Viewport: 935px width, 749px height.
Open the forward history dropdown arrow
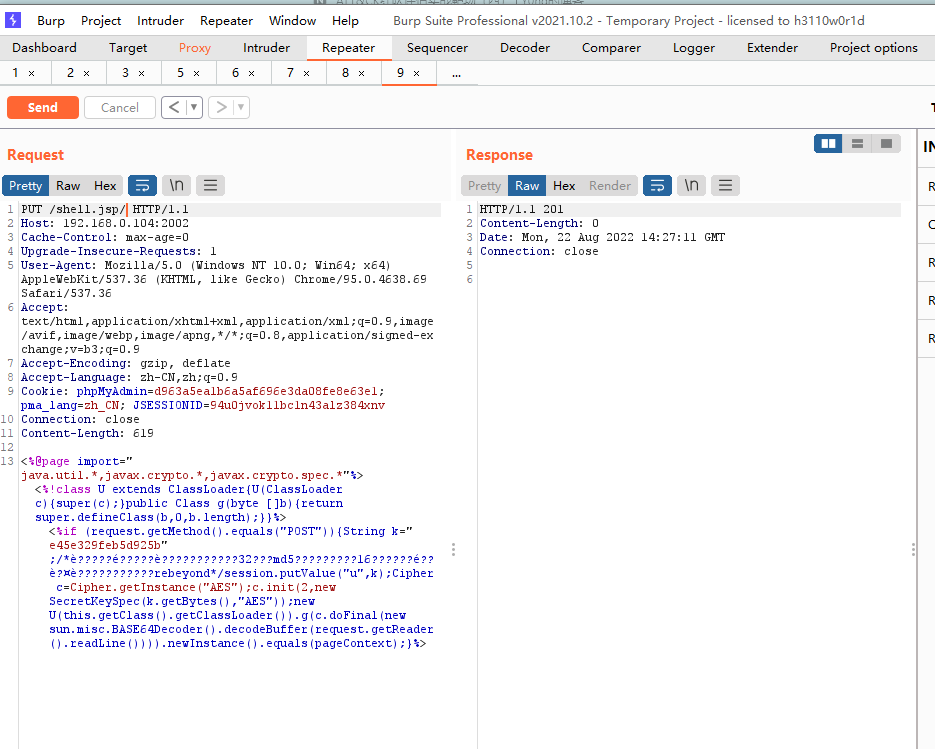pyautogui.click(x=241, y=107)
